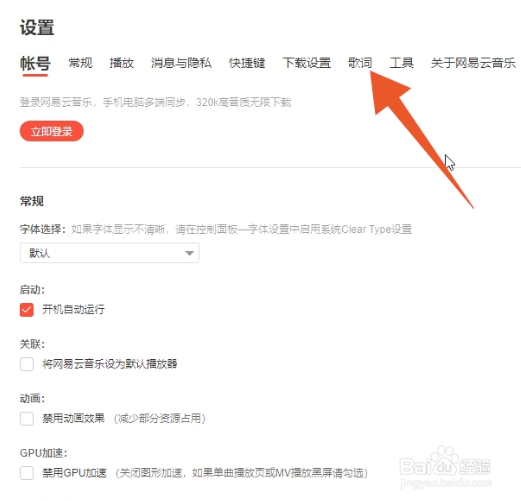This screenshot has width=521, height=501.
Task: Open the 下载设置 tab
Action: pos(307,63)
